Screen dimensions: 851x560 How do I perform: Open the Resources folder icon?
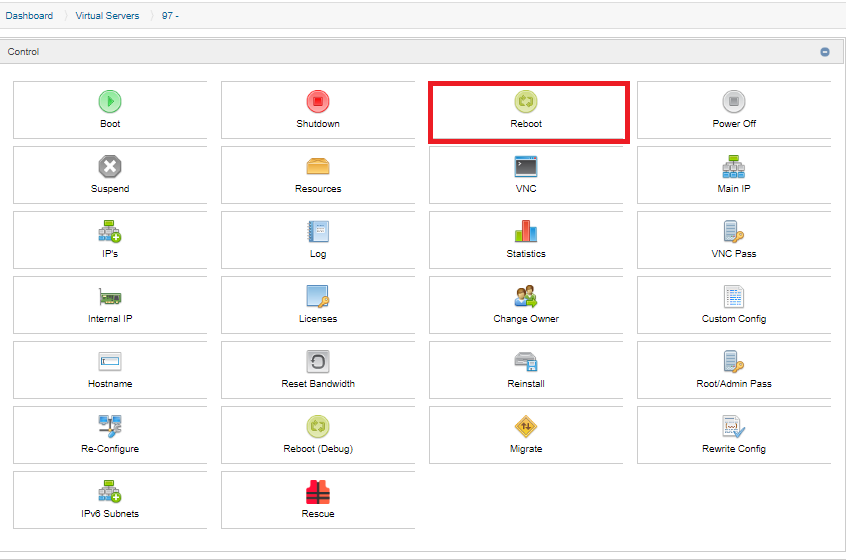(318, 166)
